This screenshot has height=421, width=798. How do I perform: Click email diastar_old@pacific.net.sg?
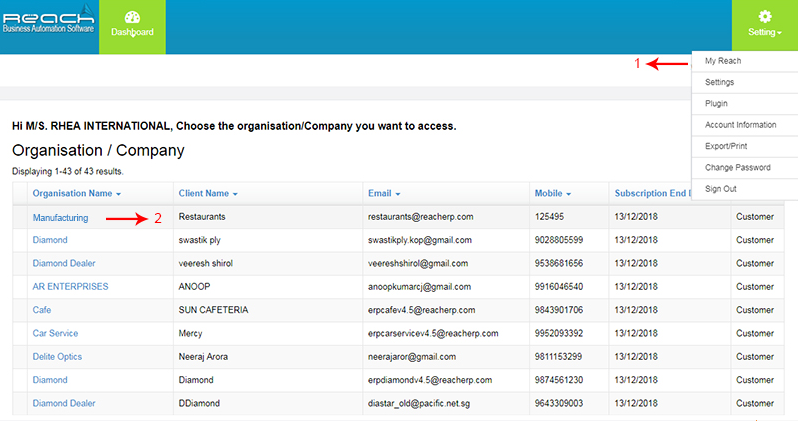(419, 404)
